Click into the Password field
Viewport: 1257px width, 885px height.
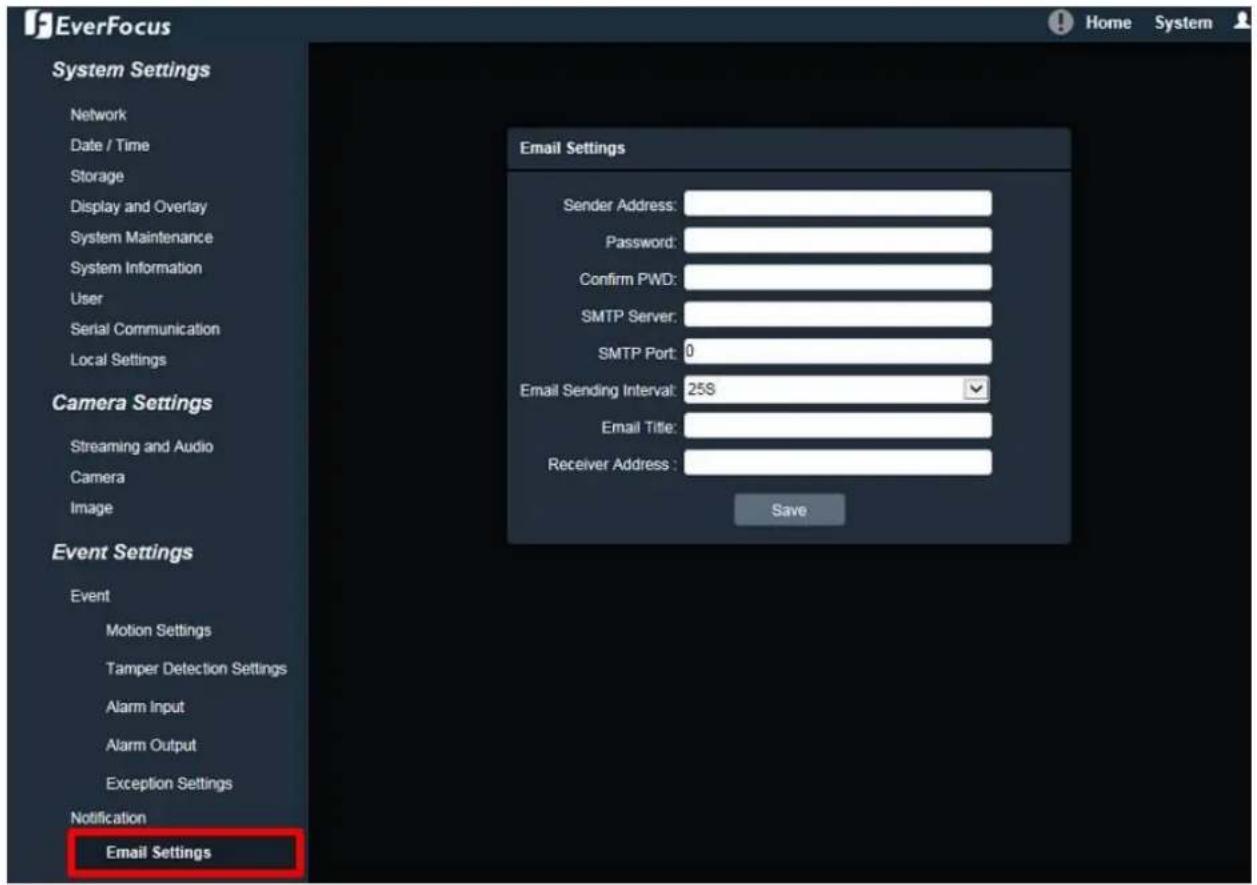click(x=838, y=241)
